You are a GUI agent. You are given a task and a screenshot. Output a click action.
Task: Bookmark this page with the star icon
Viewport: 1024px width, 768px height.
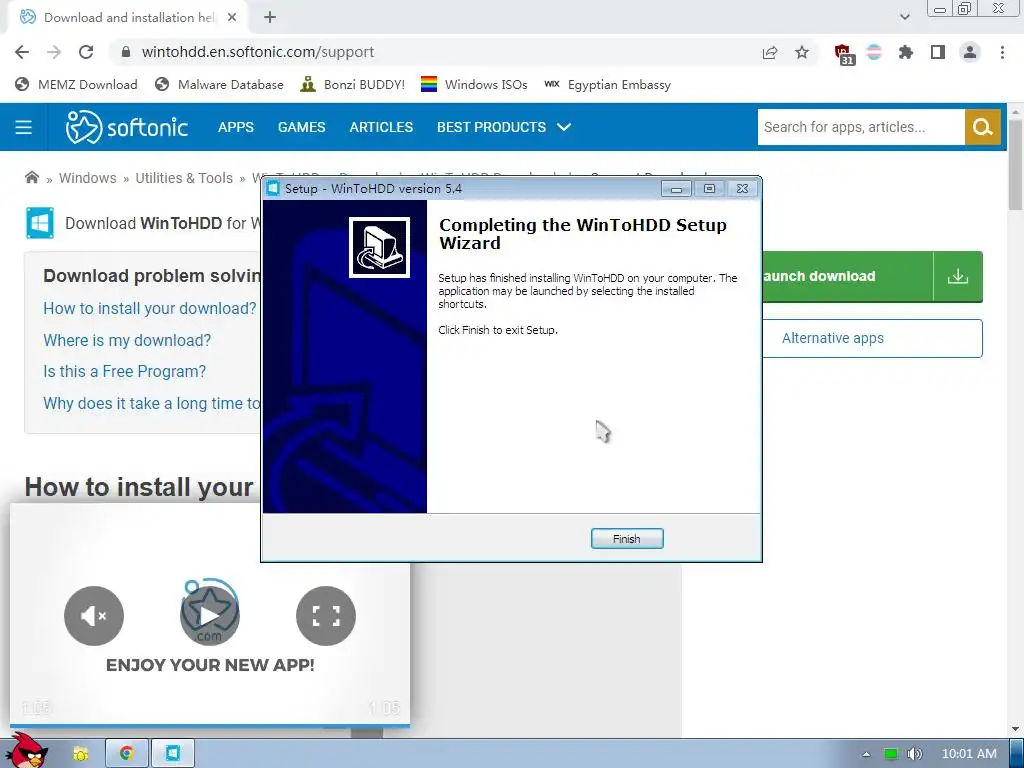point(802,52)
